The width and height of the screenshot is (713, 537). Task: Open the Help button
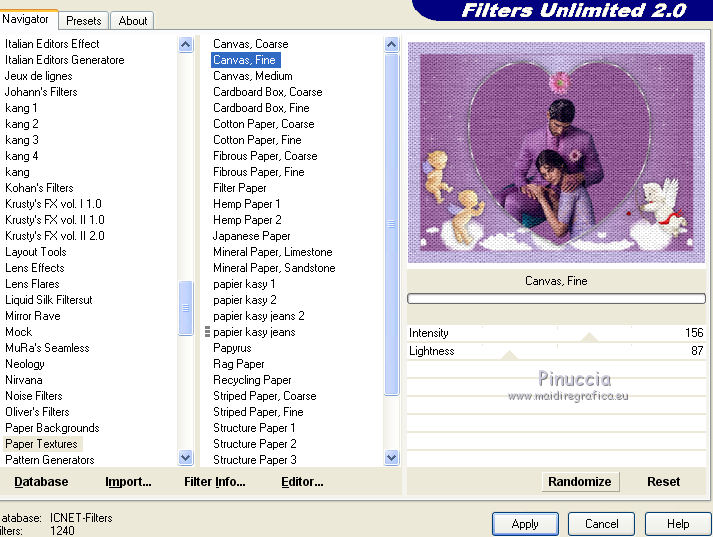(678, 524)
